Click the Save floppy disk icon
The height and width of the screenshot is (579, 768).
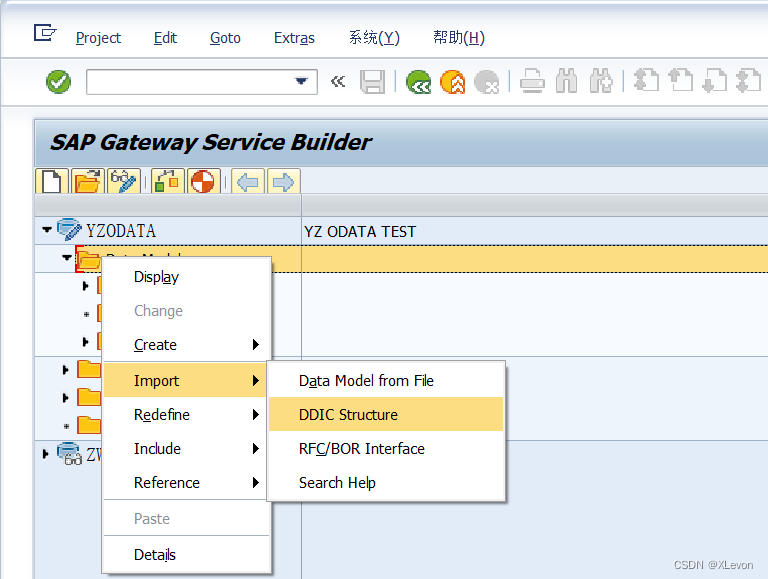click(x=372, y=81)
